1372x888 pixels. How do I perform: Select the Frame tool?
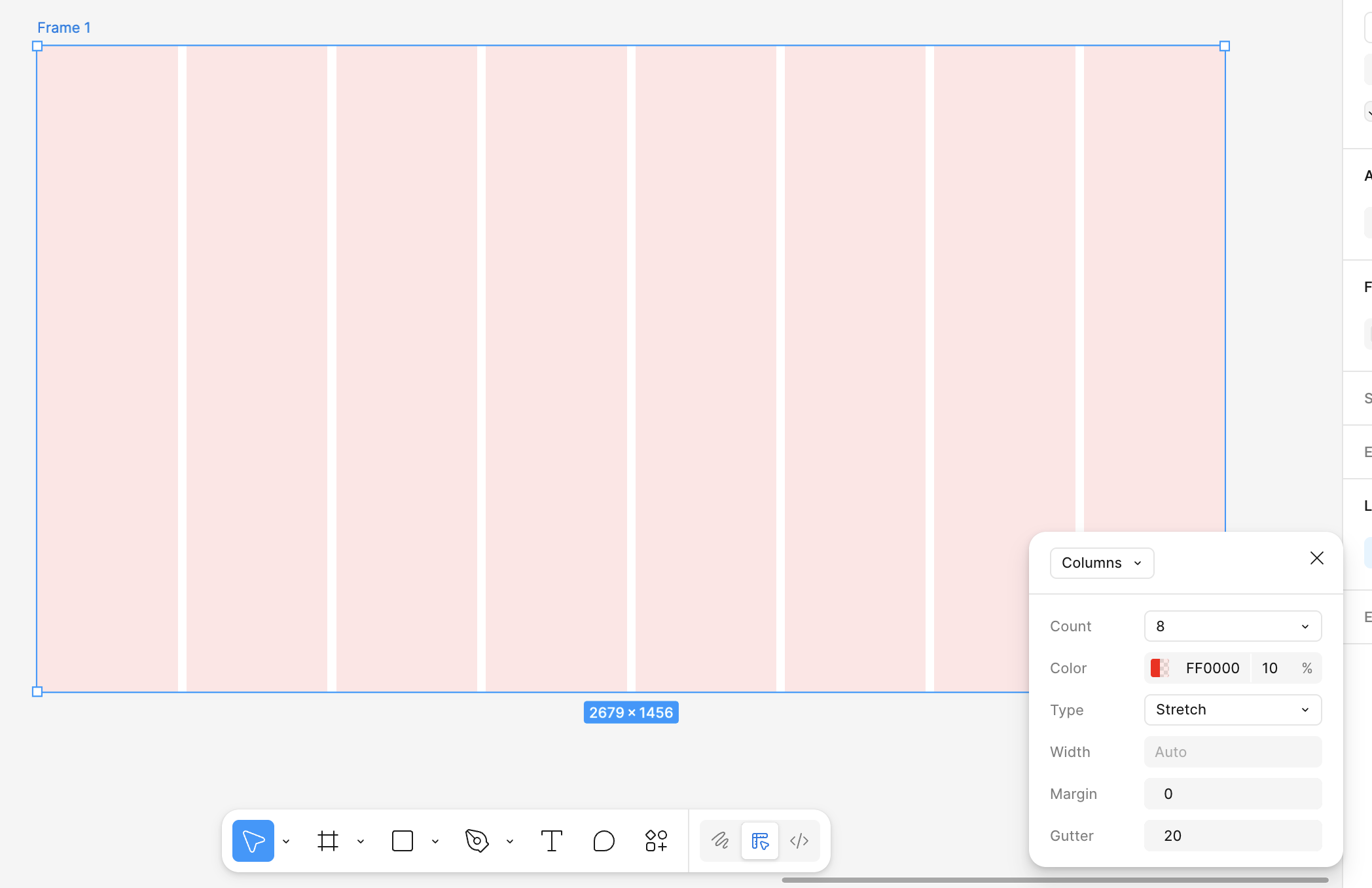pyautogui.click(x=327, y=840)
